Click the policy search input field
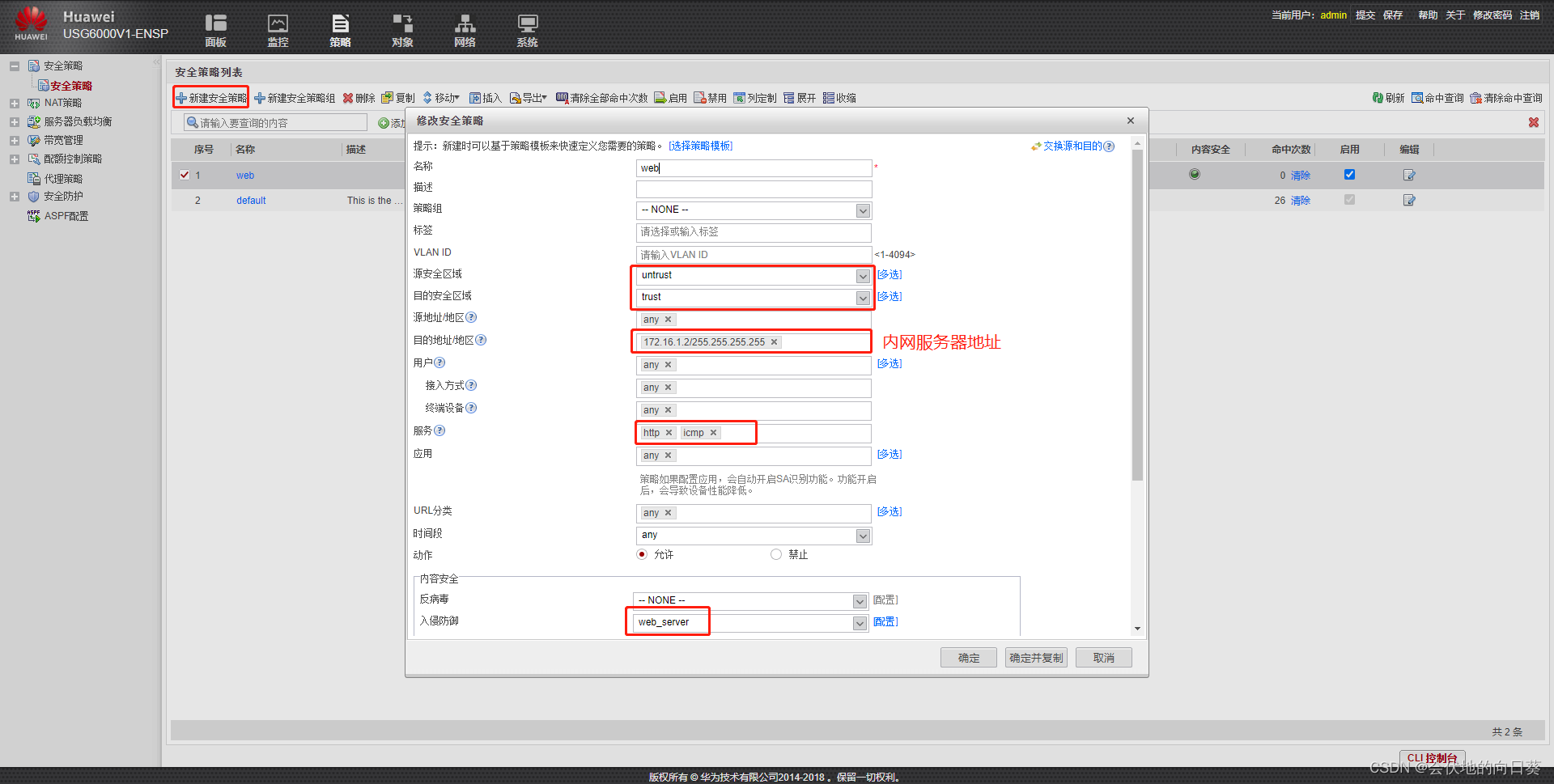The image size is (1554, 784). coord(275,122)
